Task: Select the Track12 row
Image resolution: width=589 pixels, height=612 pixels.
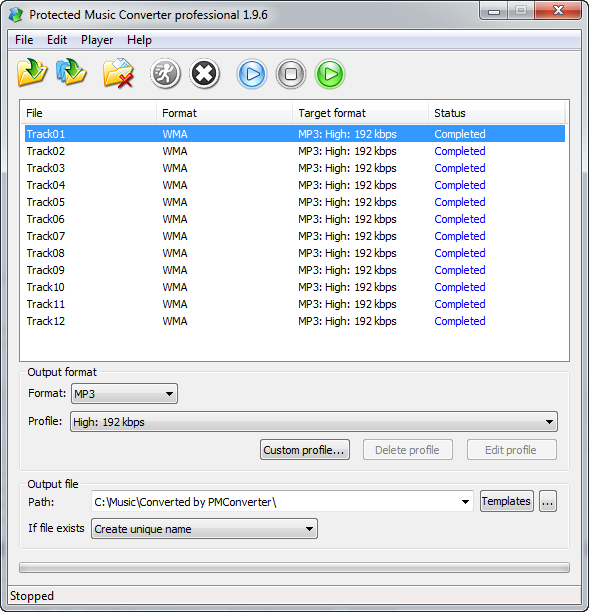Action: [x=295, y=321]
